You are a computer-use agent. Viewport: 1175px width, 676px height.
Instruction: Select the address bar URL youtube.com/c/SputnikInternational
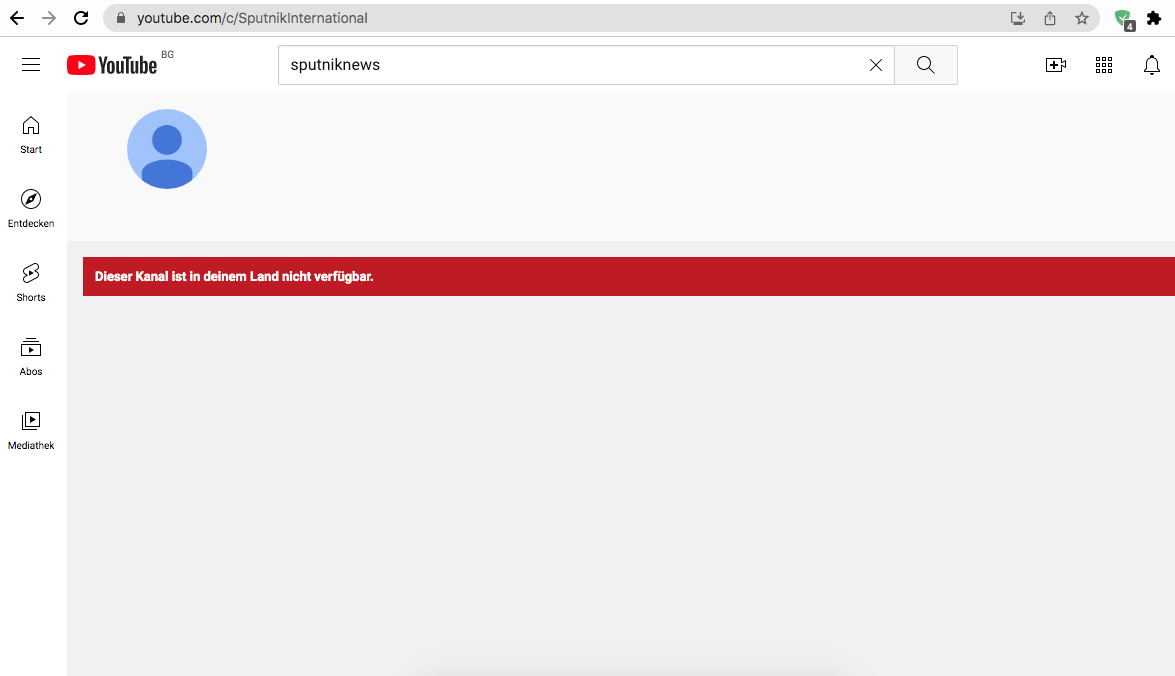pyautogui.click(x=252, y=18)
